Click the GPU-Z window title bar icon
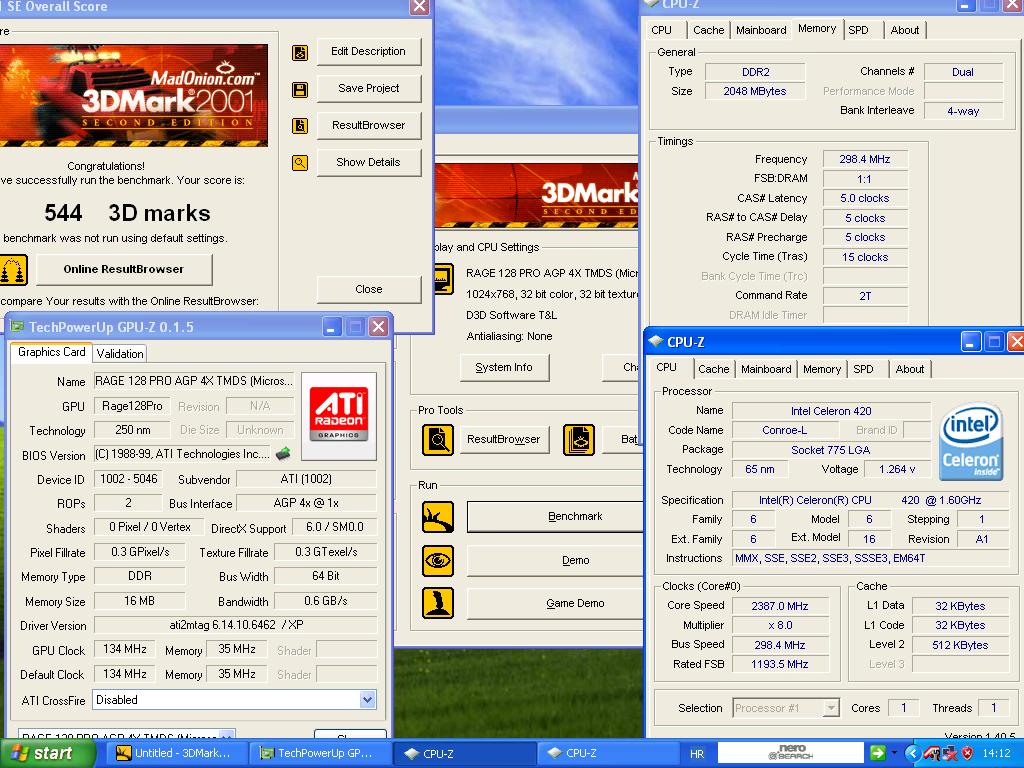The height and width of the screenshot is (768, 1024). pos(17,327)
